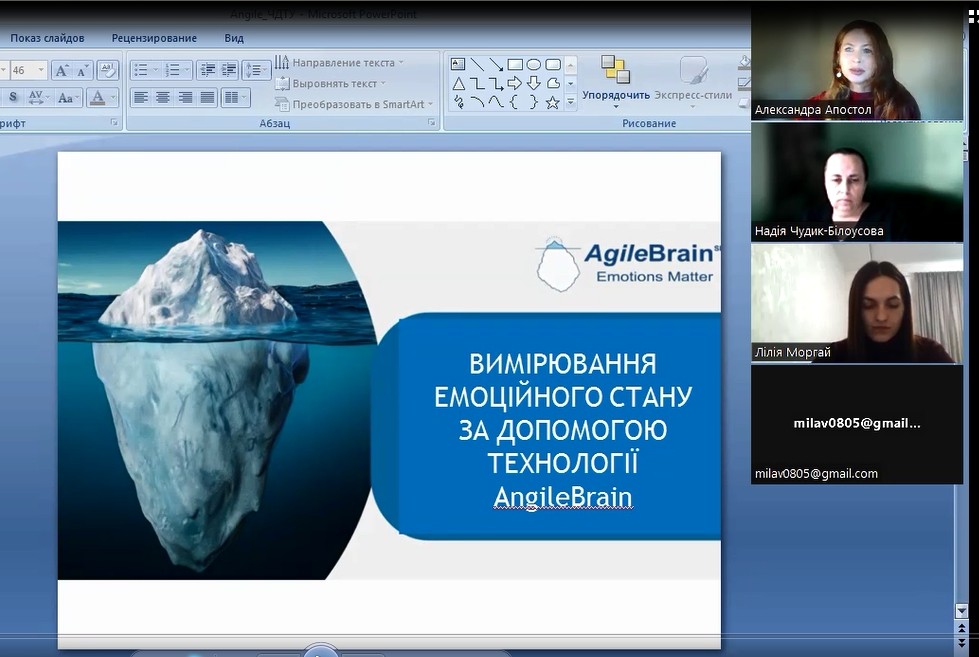The height and width of the screenshot is (657, 979).
Task: Increase the list indent level
Action: (229, 71)
